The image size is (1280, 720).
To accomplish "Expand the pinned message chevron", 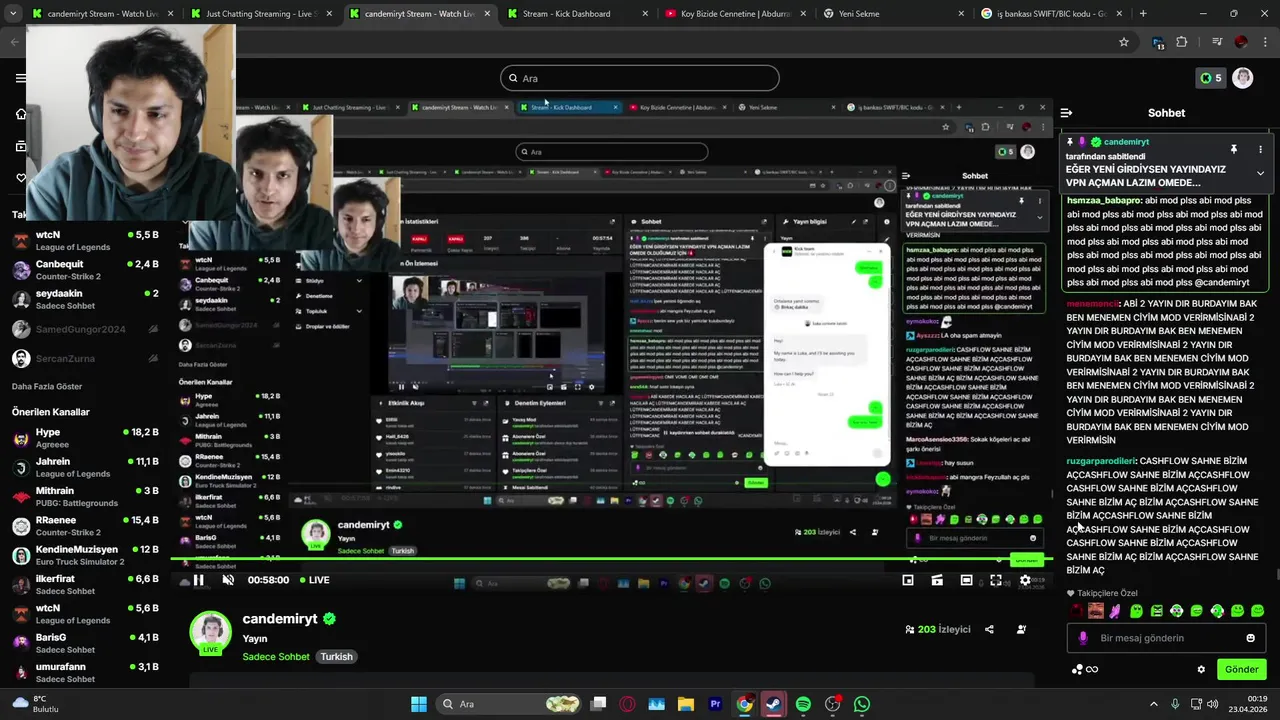I will pos(1260,173).
